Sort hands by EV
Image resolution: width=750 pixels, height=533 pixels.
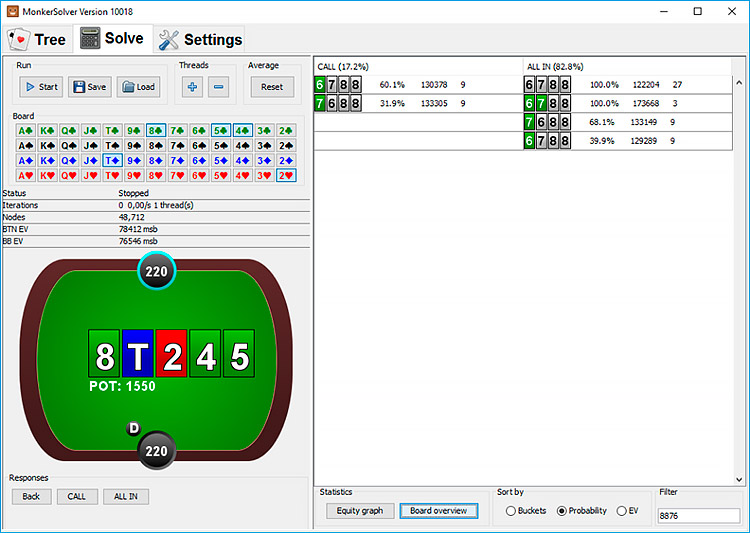tap(621, 511)
